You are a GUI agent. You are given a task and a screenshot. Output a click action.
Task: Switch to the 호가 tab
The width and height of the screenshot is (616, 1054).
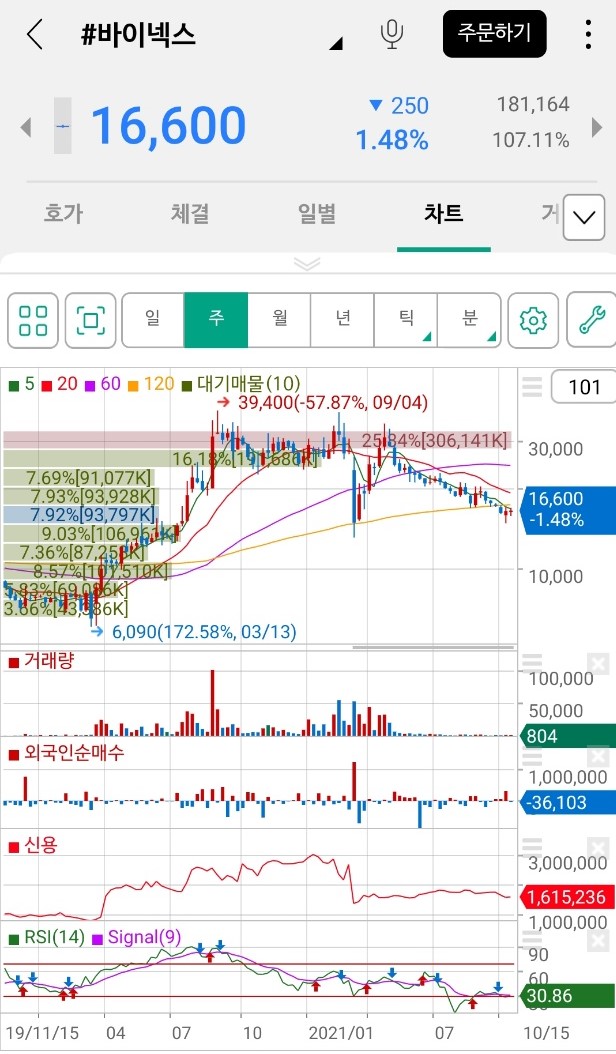[x=63, y=214]
